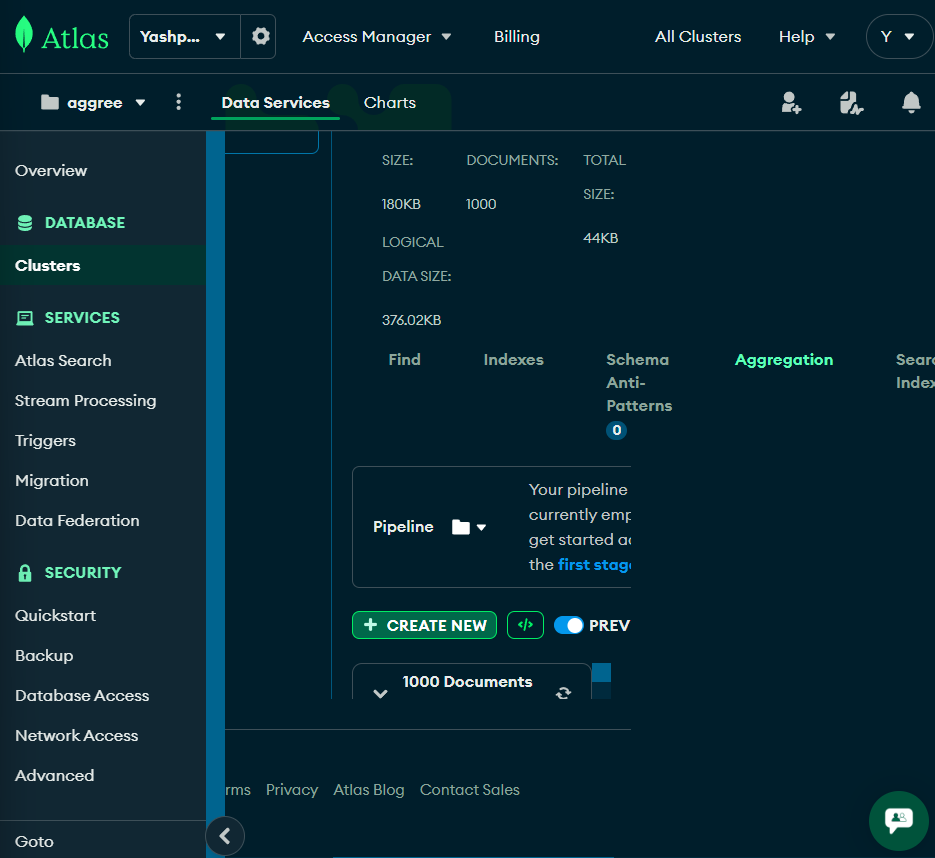Open the support chat bubble
Image resolution: width=935 pixels, height=858 pixels.
pyautogui.click(x=899, y=820)
